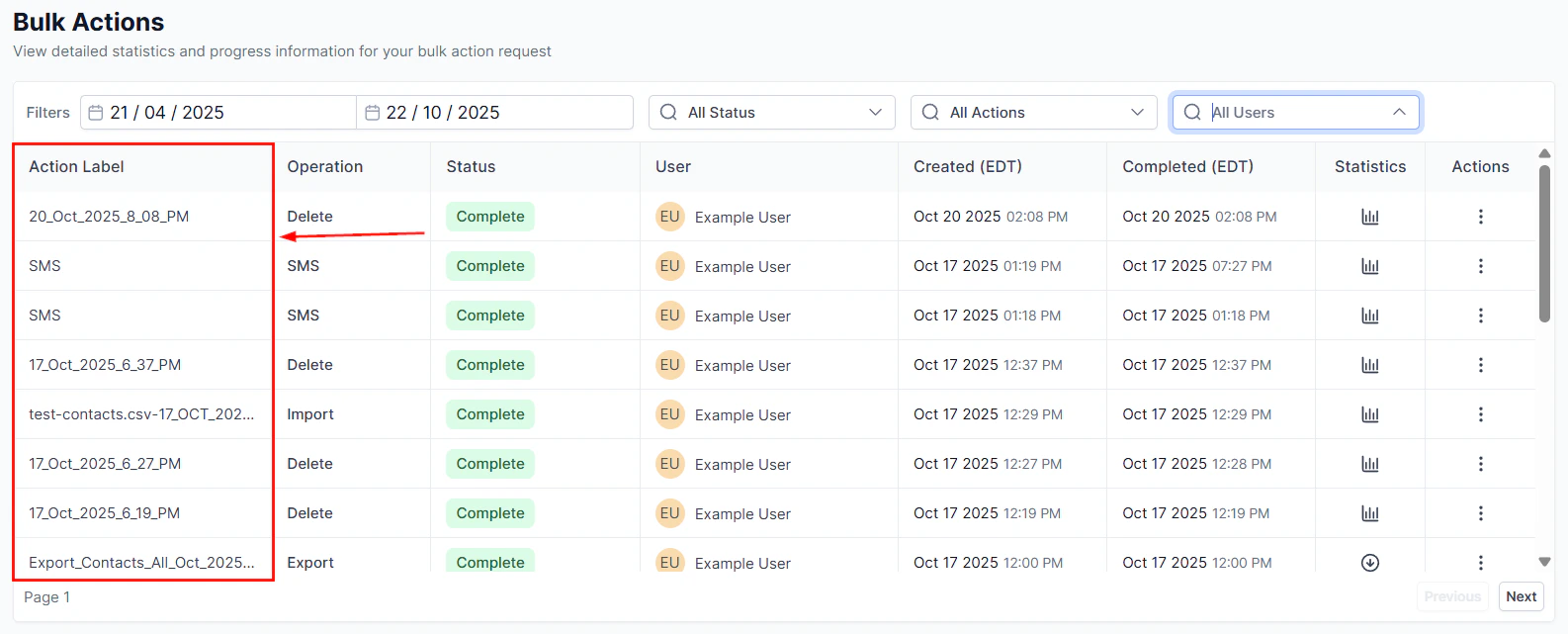Click Complete badge in test-contacts.csv row
The image size is (1568, 634).
pos(490,414)
